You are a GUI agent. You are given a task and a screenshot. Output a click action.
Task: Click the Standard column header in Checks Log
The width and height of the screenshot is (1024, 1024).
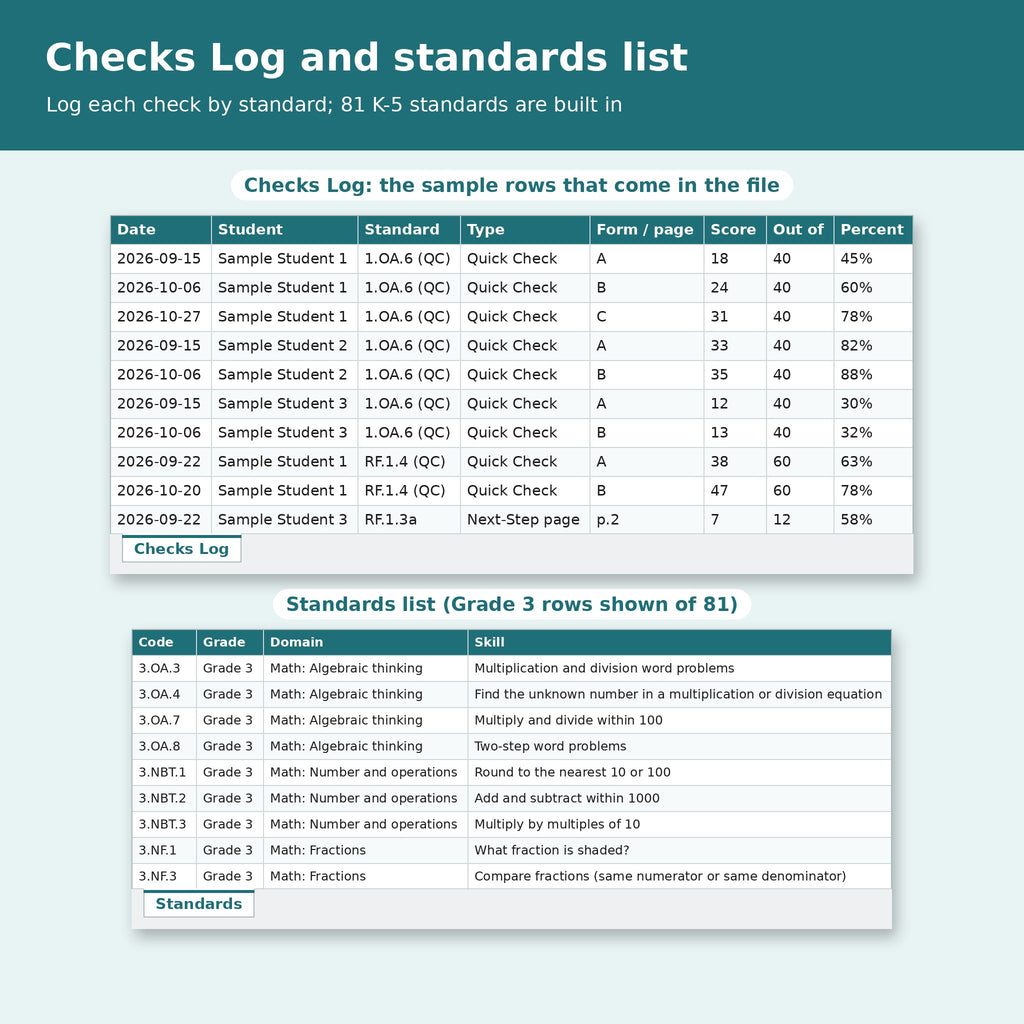[x=409, y=230]
